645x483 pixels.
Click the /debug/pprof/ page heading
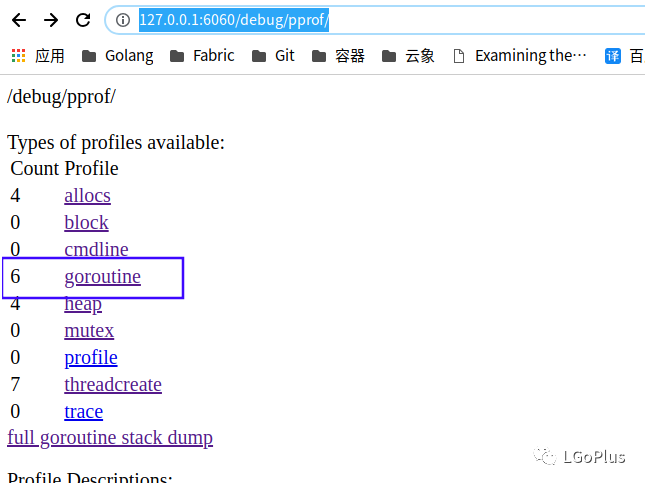coord(61,97)
